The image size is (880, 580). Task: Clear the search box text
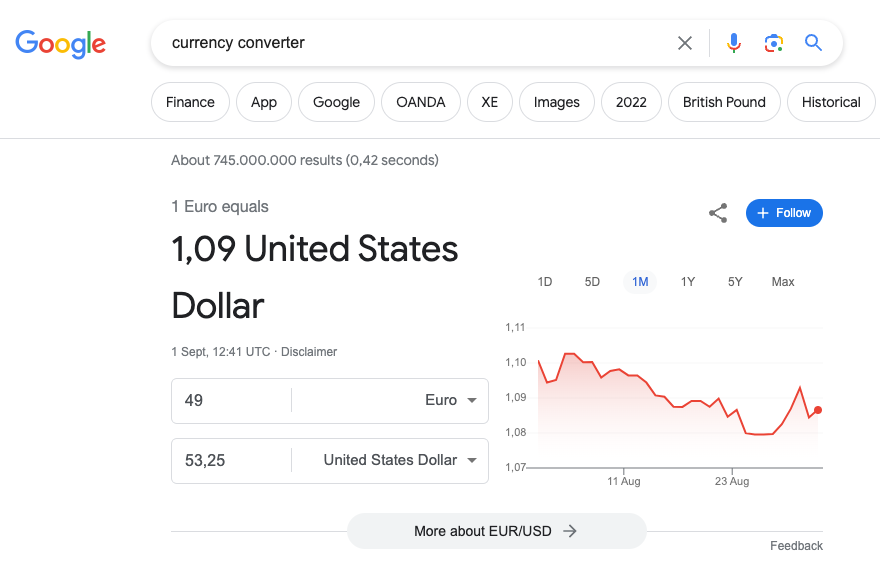pyautogui.click(x=685, y=43)
